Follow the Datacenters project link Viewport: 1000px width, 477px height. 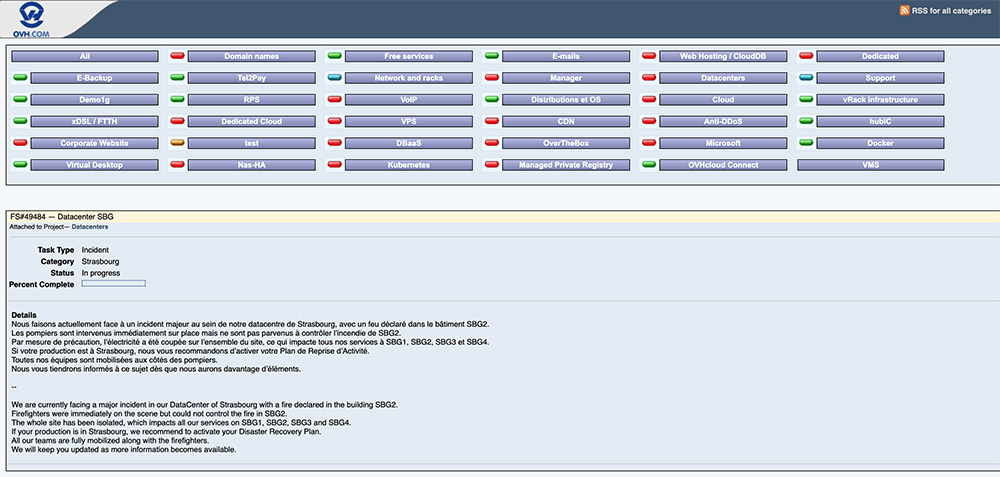(90, 227)
